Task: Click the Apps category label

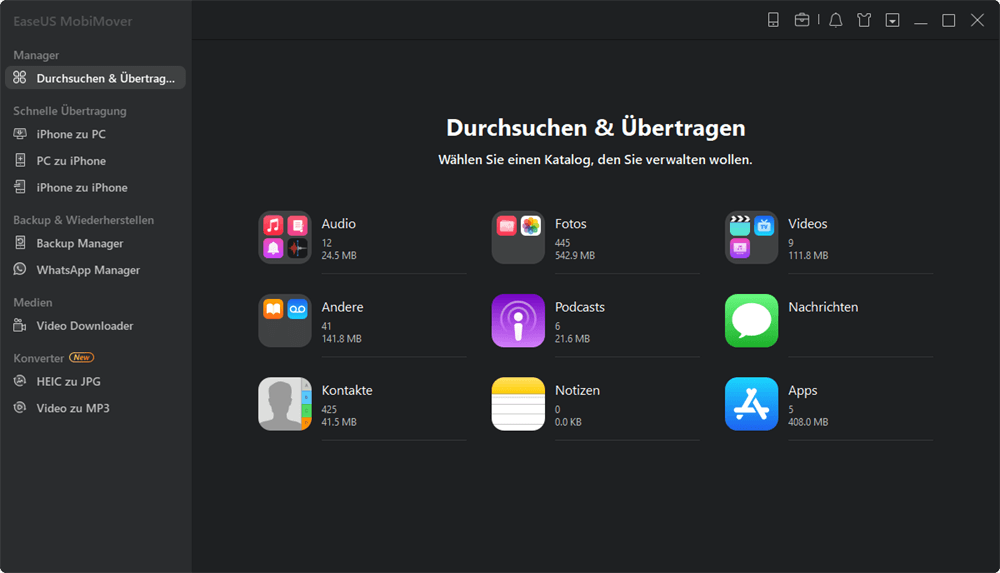Action: (x=803, y=391)
